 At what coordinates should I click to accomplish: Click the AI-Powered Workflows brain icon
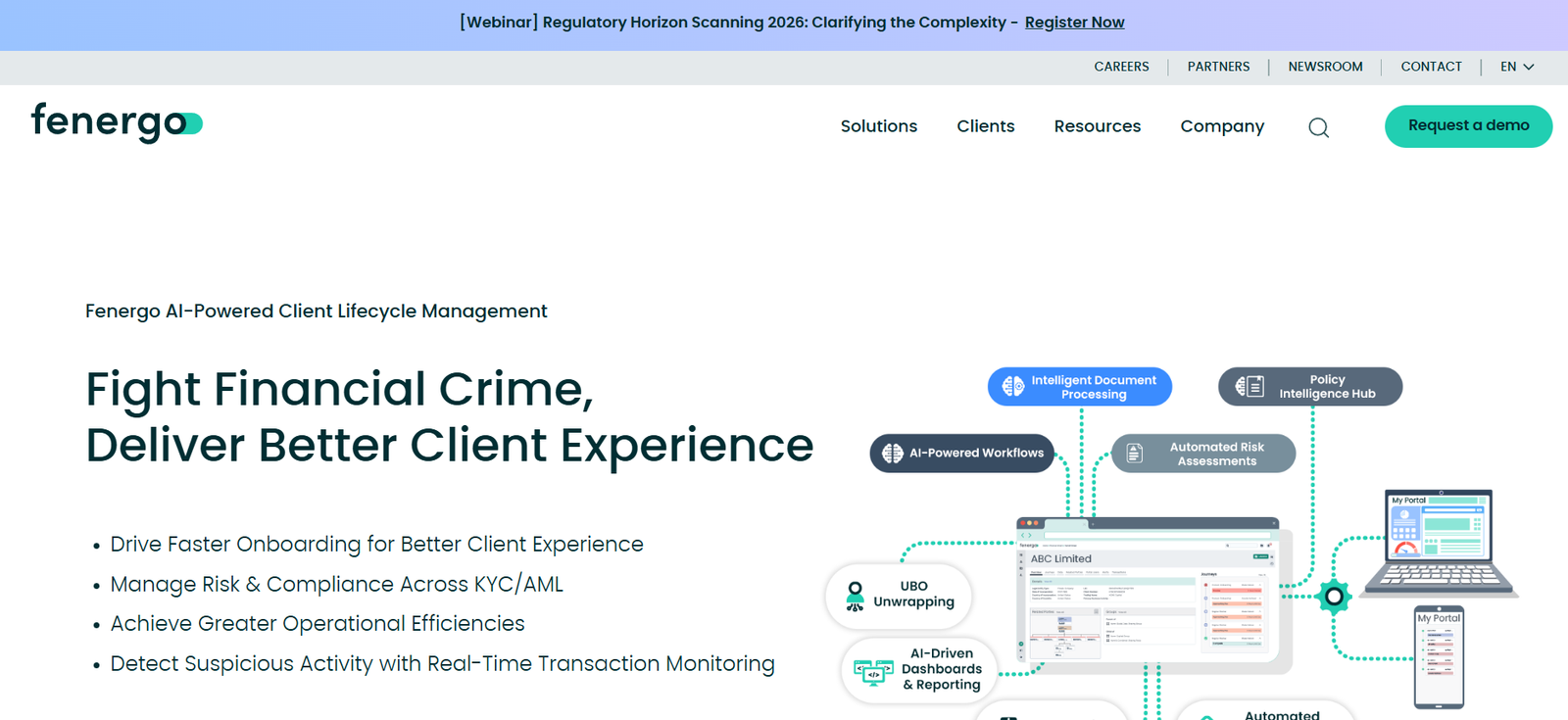(892, 454)
